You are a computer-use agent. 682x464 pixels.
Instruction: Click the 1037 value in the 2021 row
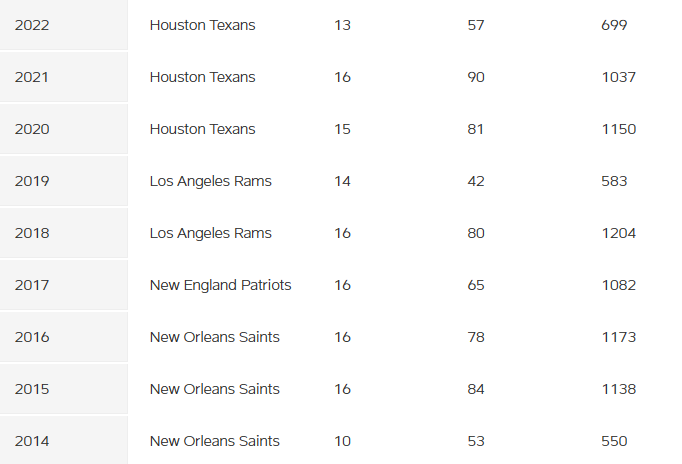coord(619,77)
